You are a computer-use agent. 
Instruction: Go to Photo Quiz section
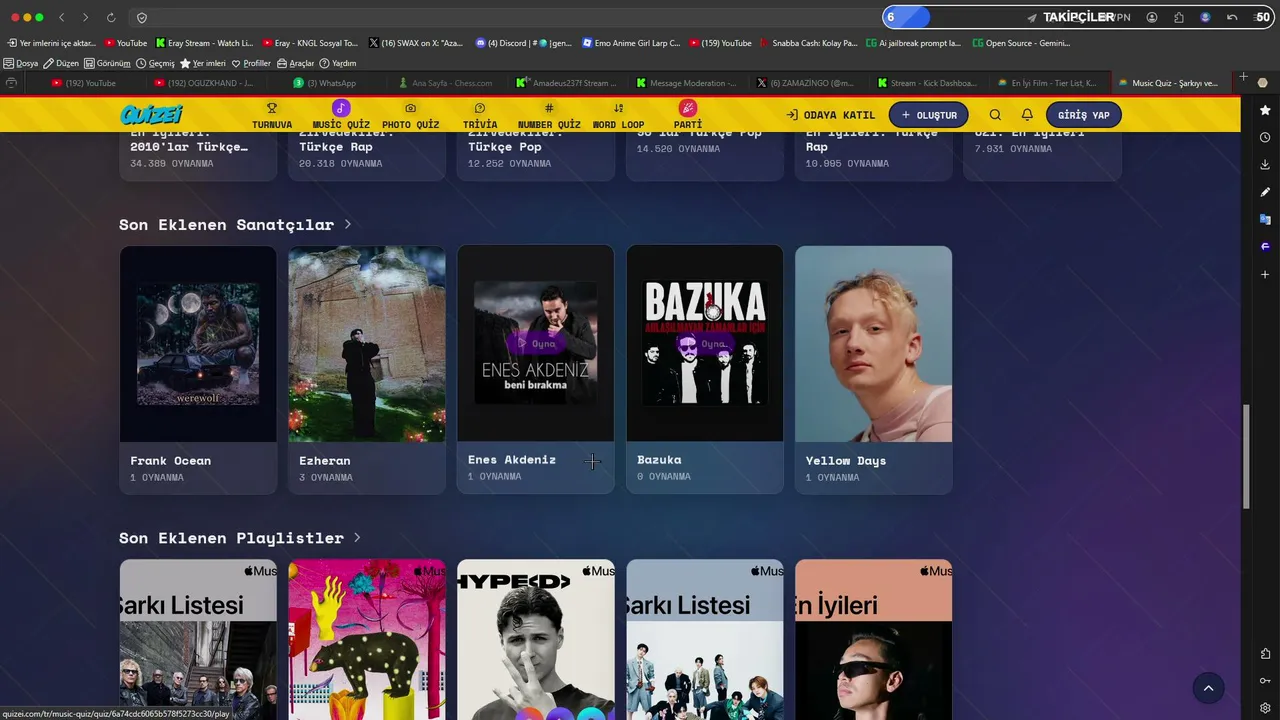pos(410,116)
